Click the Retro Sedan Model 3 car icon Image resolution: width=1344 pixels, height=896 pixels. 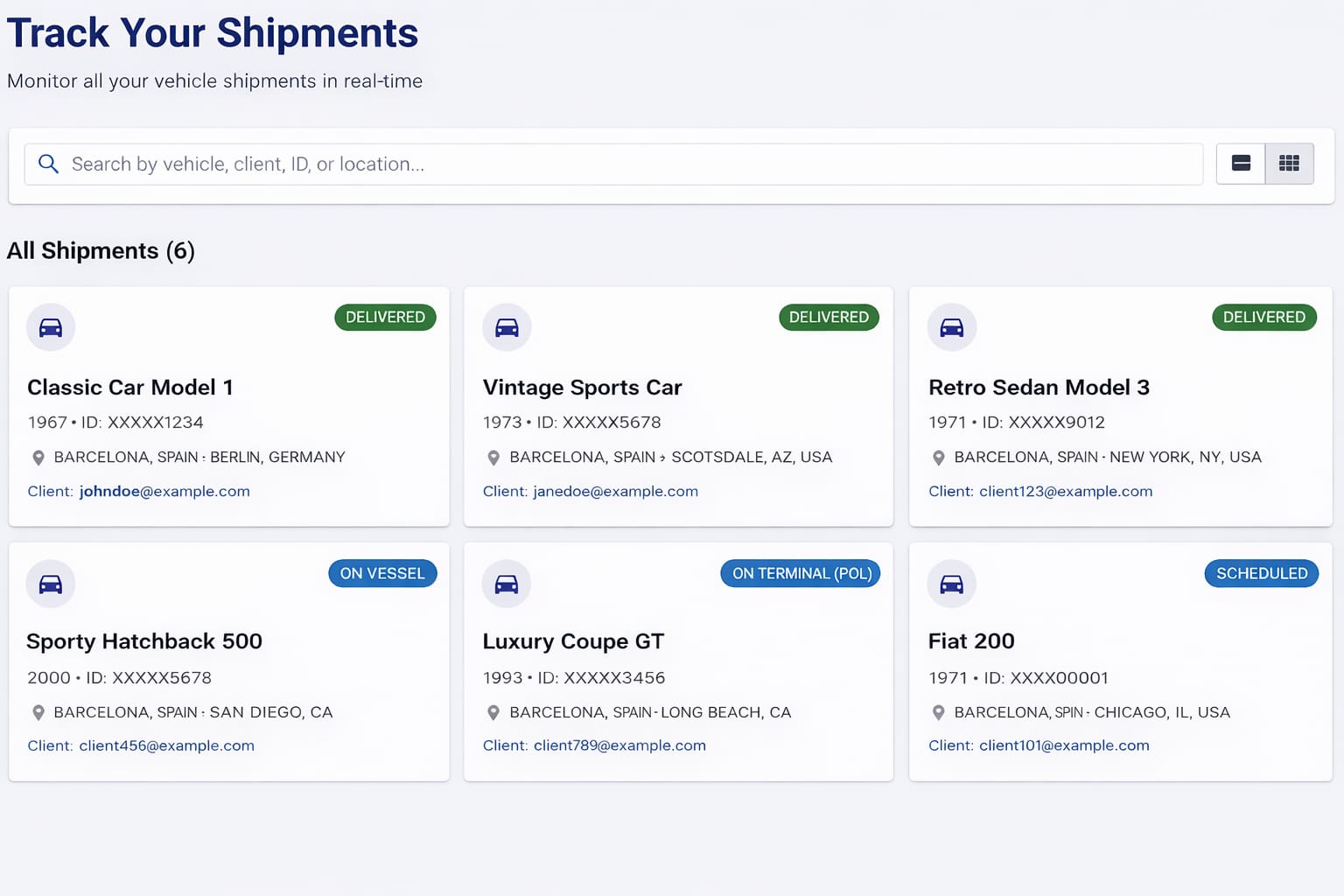point(951,327)
